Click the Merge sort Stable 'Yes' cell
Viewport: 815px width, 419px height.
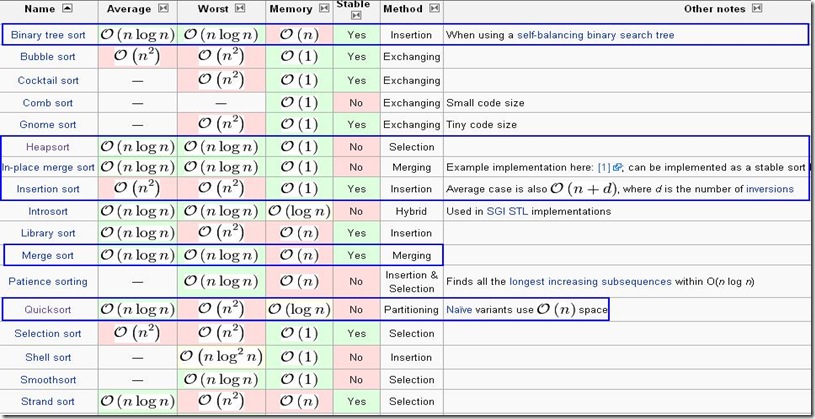point(357,255)
